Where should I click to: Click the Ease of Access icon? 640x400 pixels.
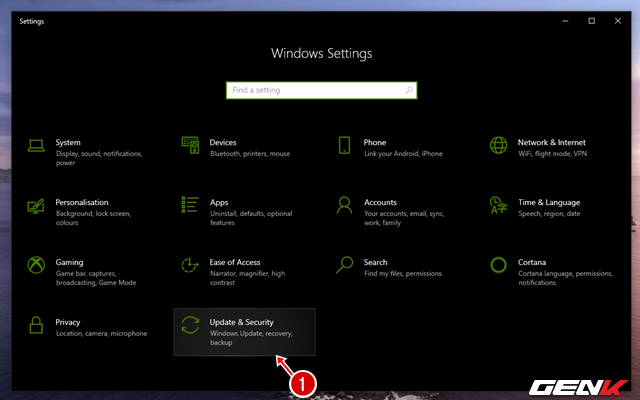coord(190,265)
